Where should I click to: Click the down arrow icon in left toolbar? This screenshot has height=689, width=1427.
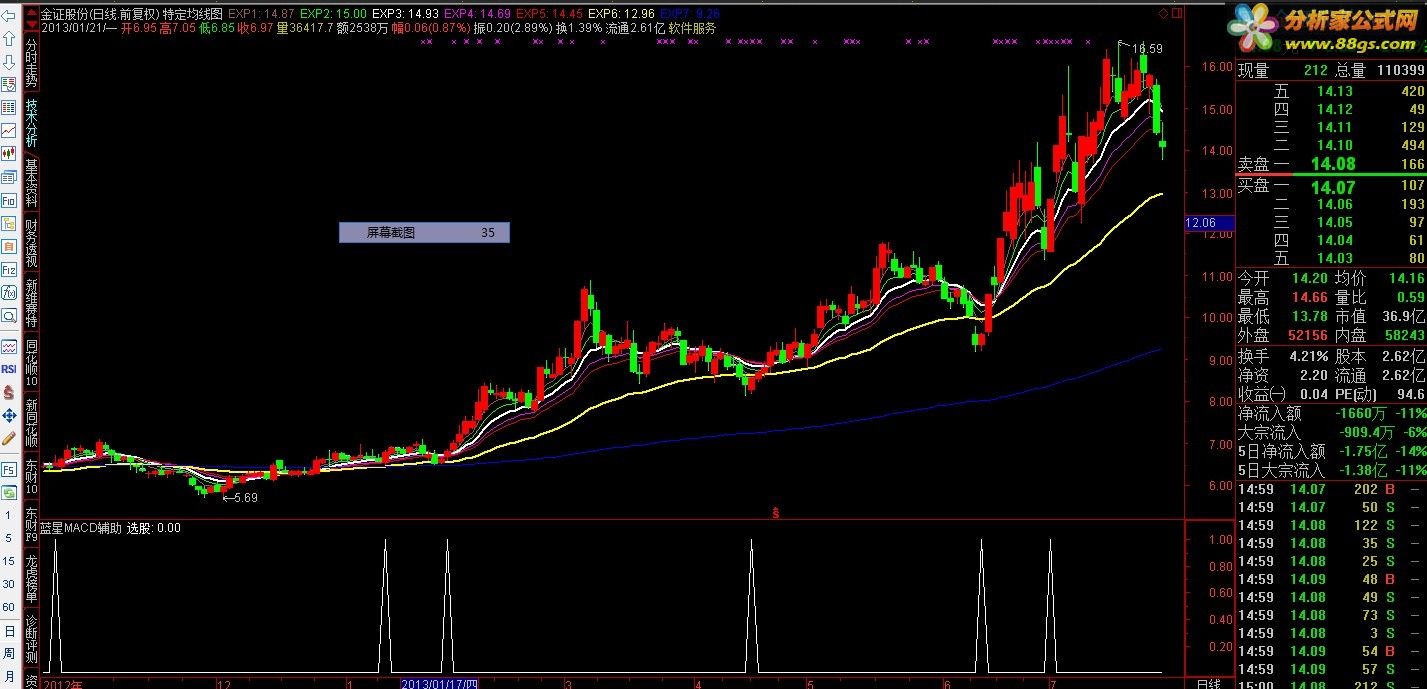tap(8, 62)
